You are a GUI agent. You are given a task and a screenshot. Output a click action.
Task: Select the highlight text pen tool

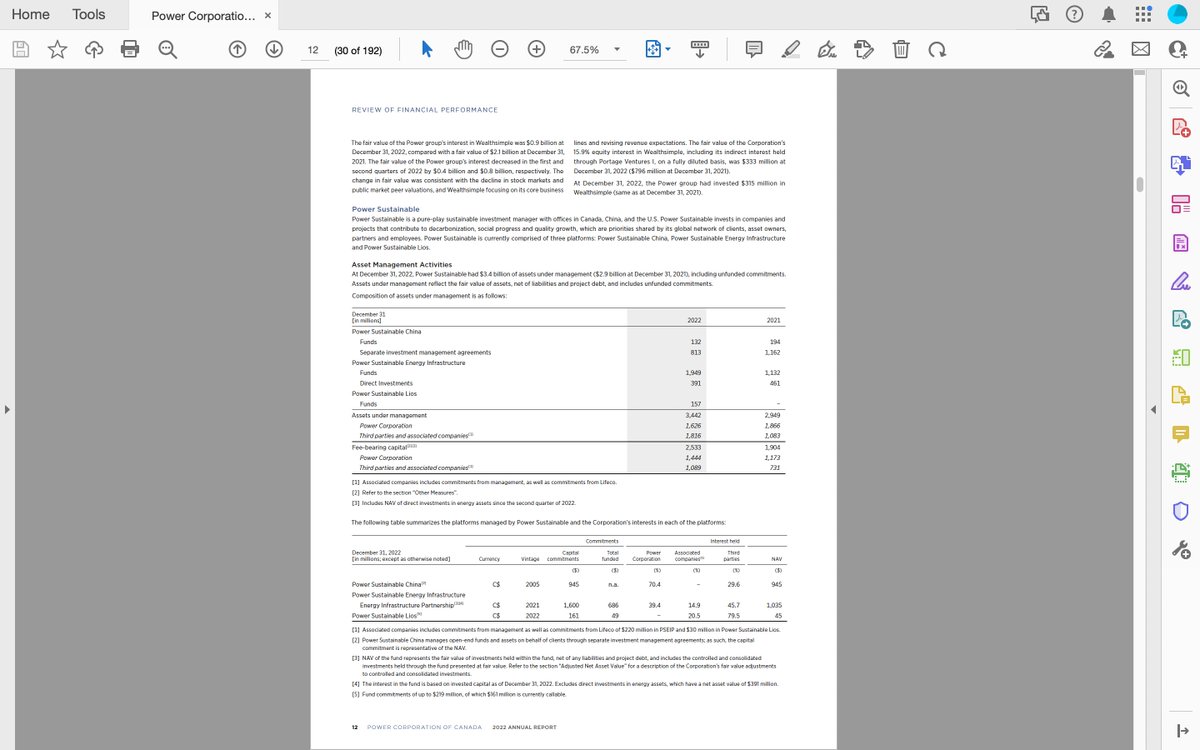pyautogui.click(x=791, y=49)
